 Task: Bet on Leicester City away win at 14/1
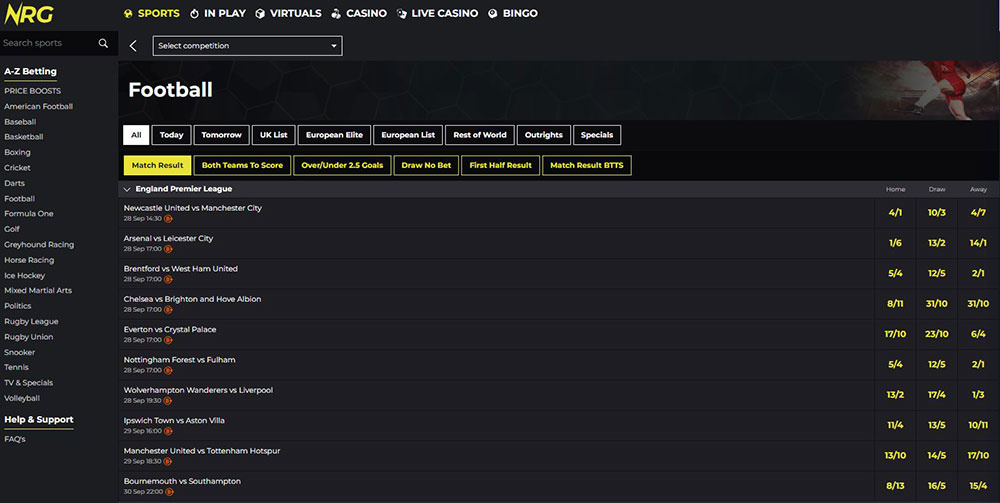(x=978, y=243)
